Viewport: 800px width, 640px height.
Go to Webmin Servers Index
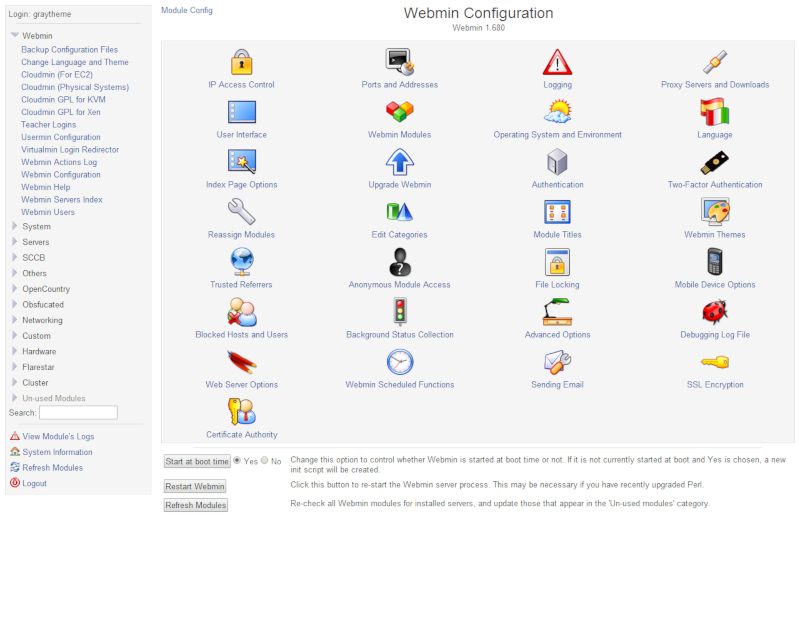pyautogui.click(x=62, y=200)
